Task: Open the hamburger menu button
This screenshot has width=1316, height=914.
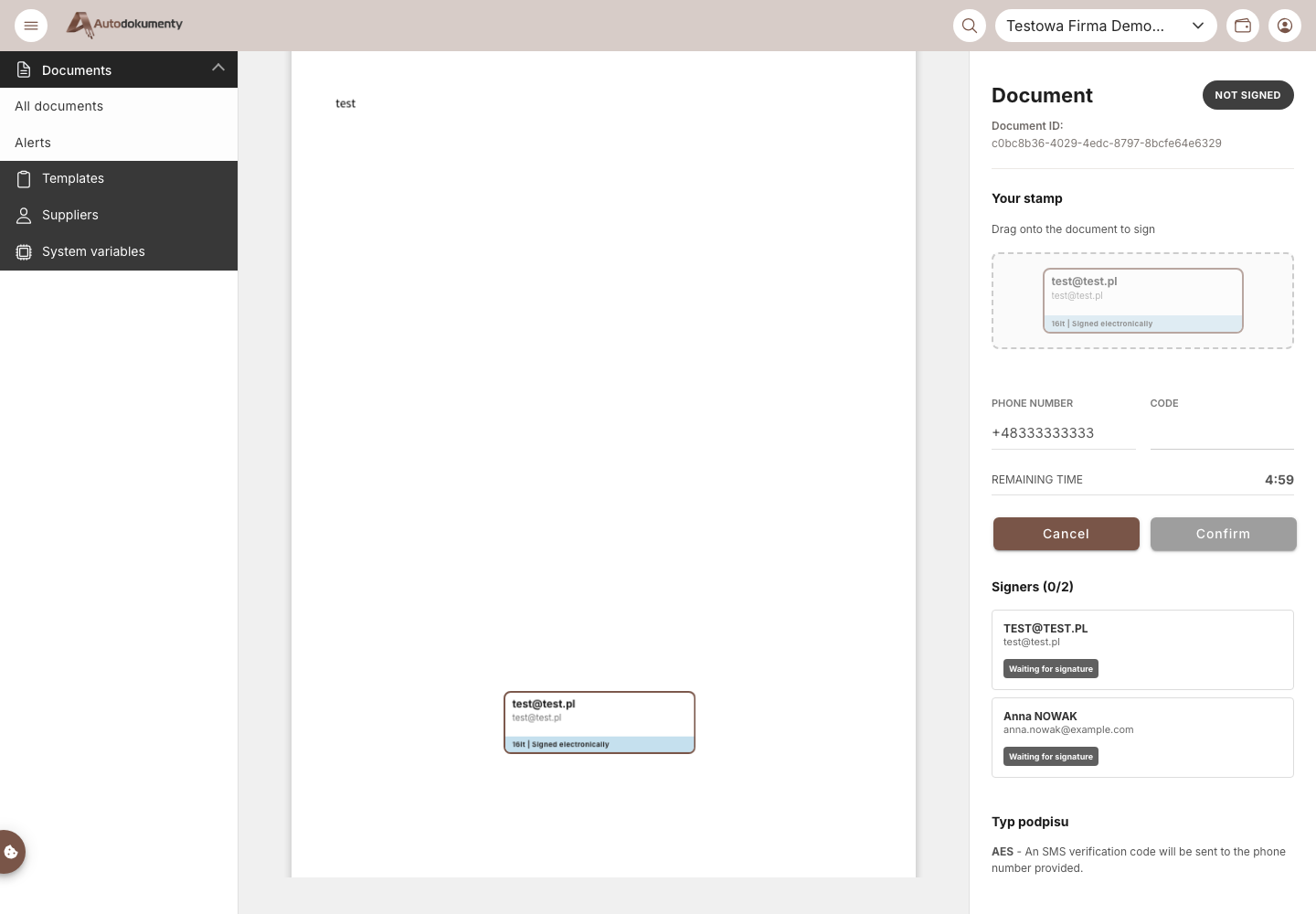Action: (x=31, y=26)
